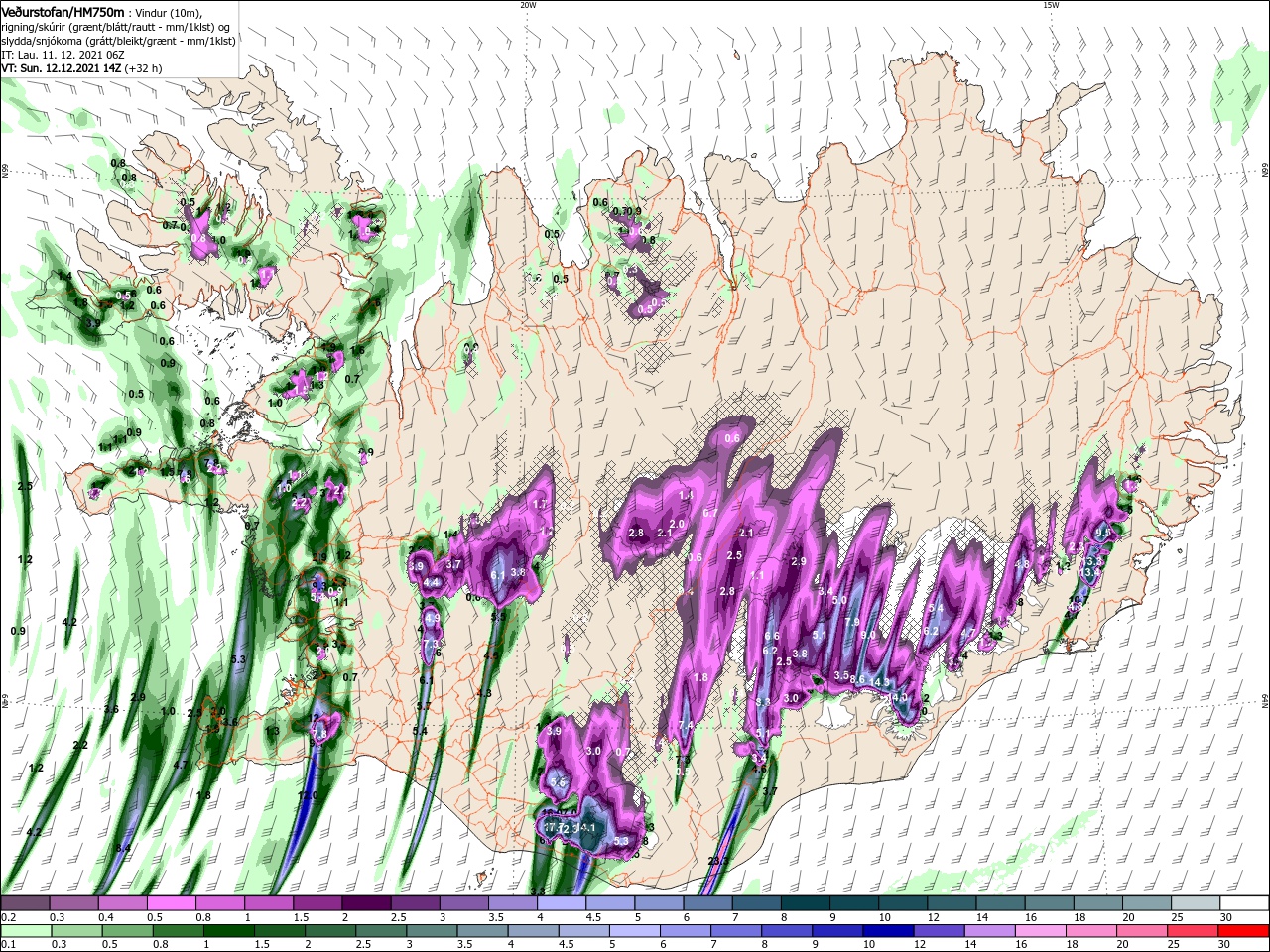
Task: Click the darkest green swatch between 1 and 1.5
Action: coord(230,931)
